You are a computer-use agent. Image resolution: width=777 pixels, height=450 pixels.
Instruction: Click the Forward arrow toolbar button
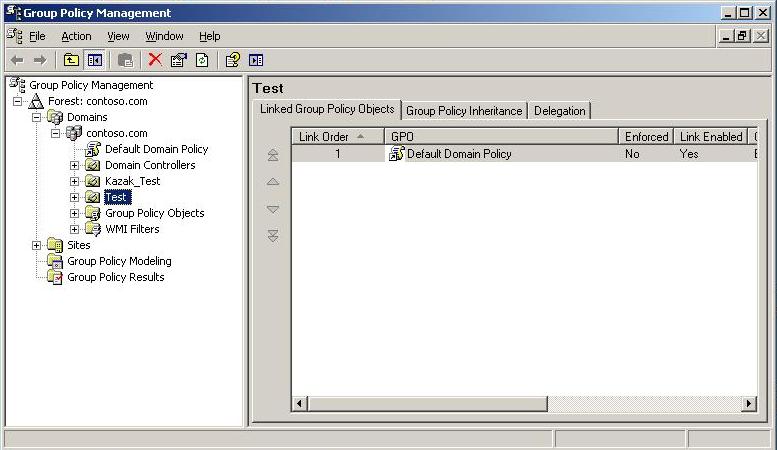pyautogui.click(x=40, y=60)
